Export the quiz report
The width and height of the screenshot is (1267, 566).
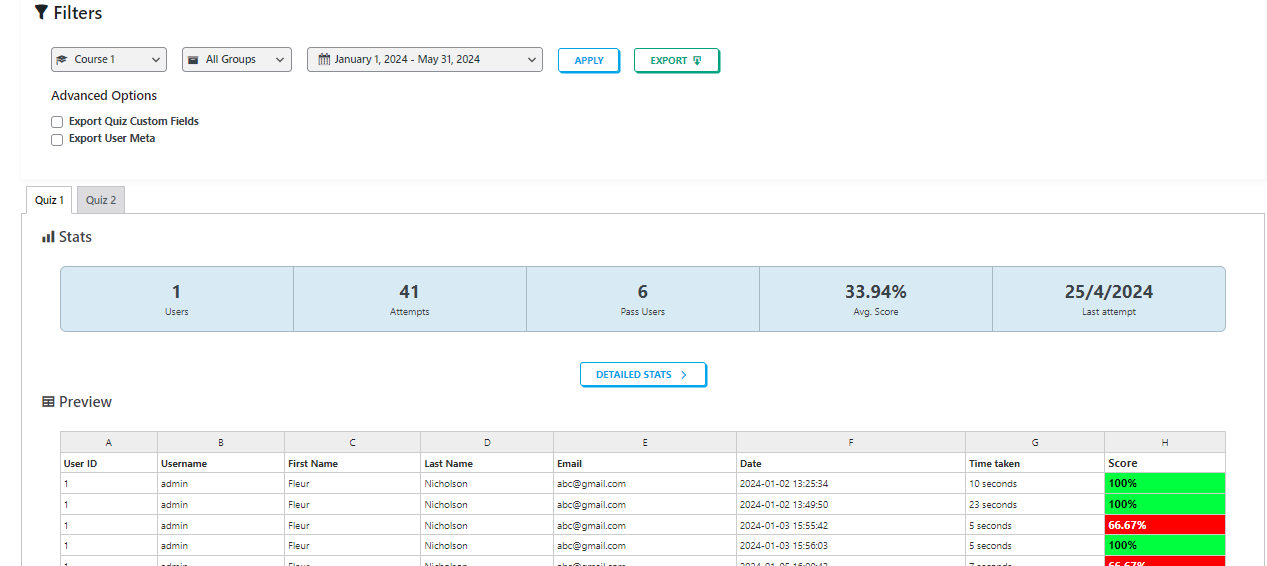click(x=677, y=61)
